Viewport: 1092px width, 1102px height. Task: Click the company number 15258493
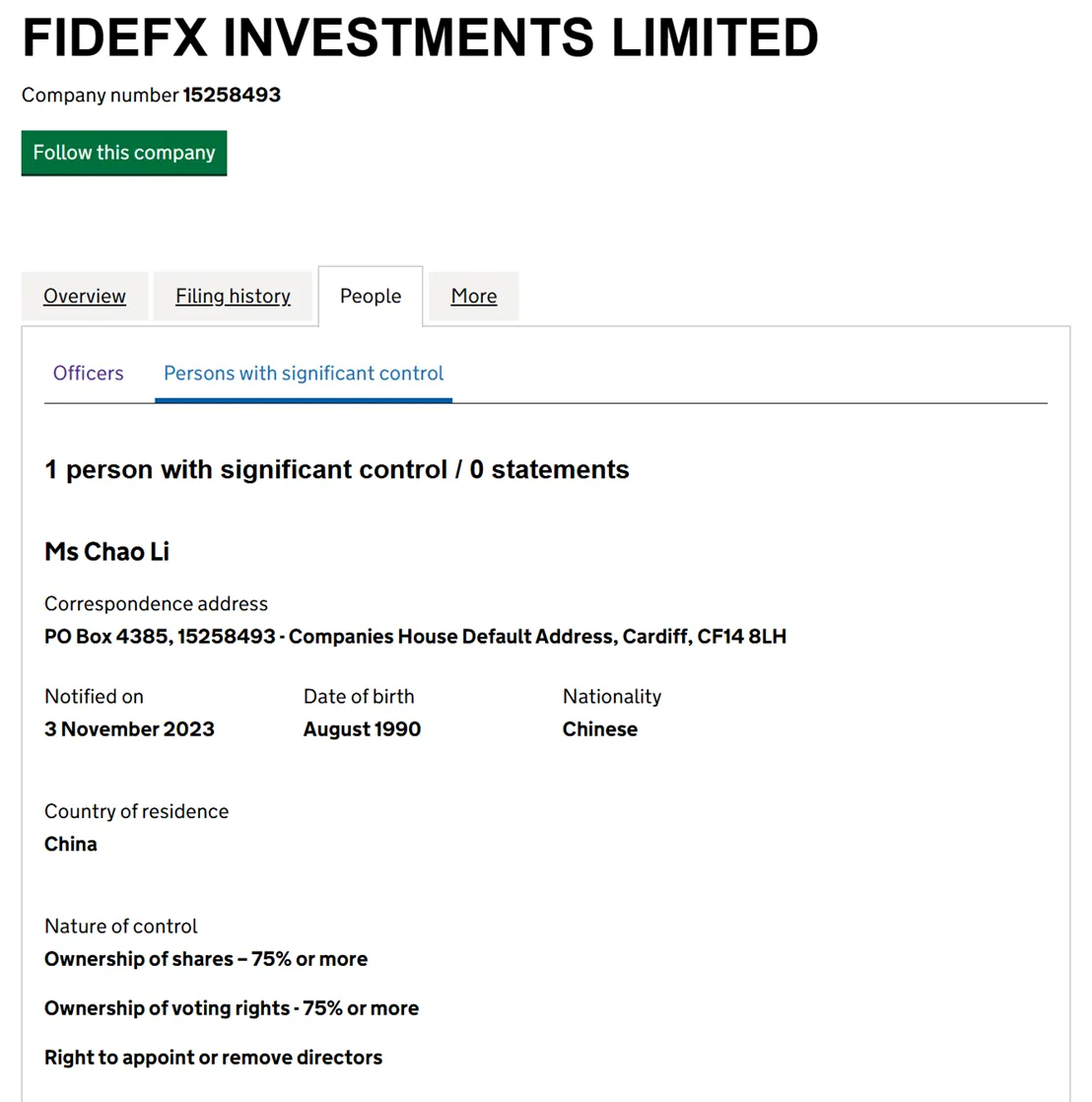(x=232, y=95)
